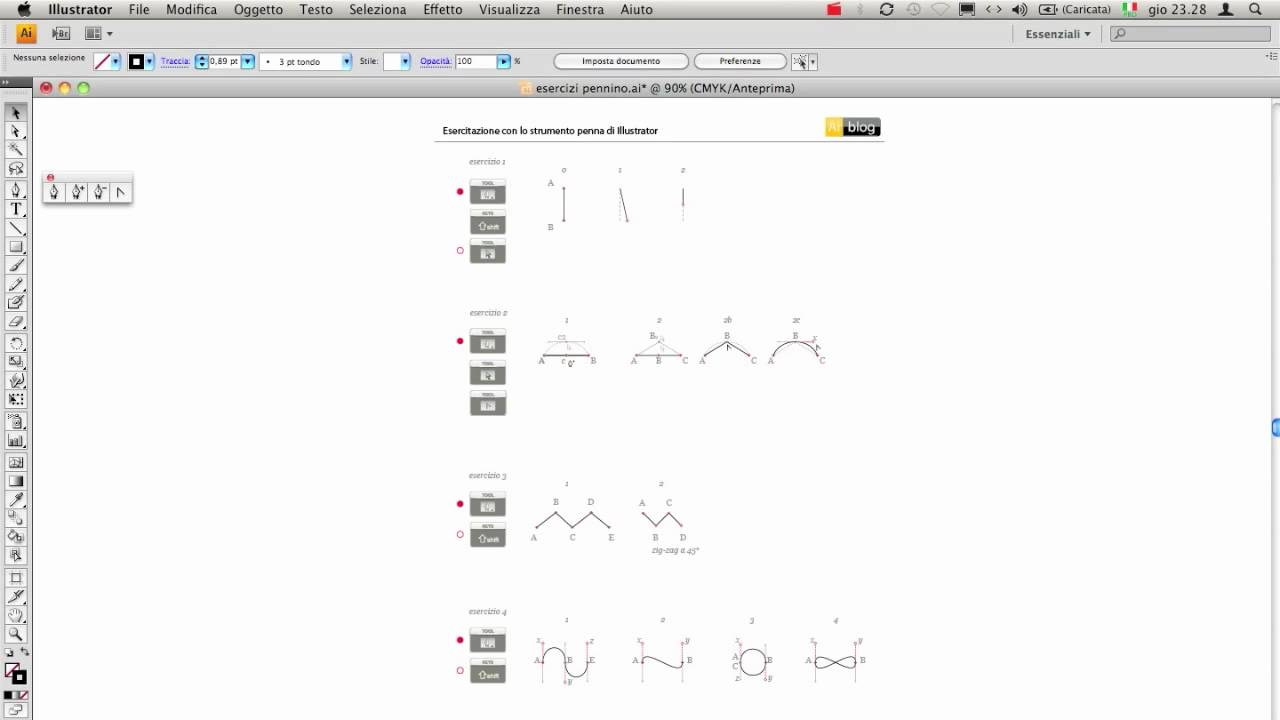Click the vertical scrollbar handle at right edge
The height and width of the screenshot is (720, 1280).
[x=1276, y=427]
